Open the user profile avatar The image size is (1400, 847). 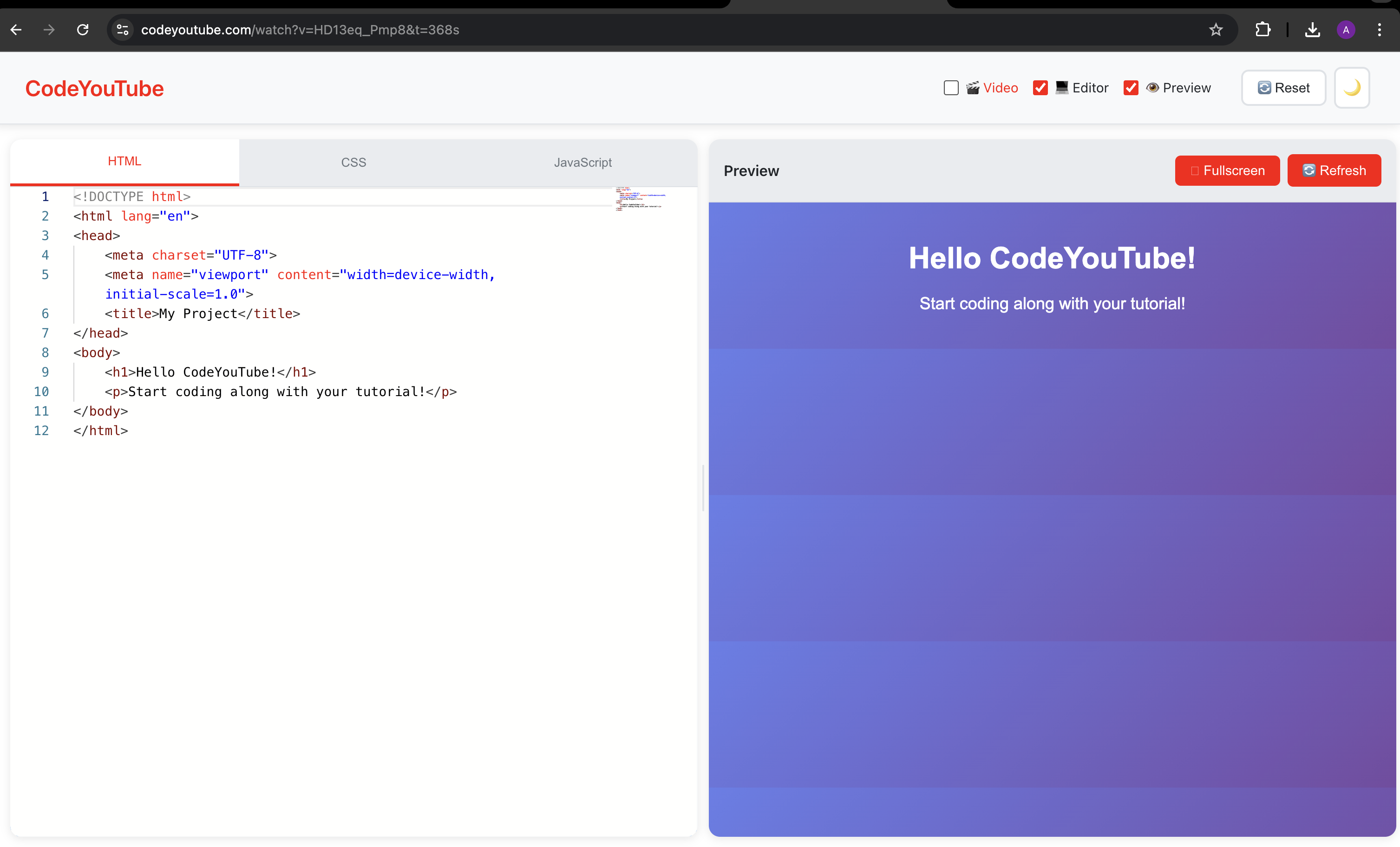pos(1346,30)
